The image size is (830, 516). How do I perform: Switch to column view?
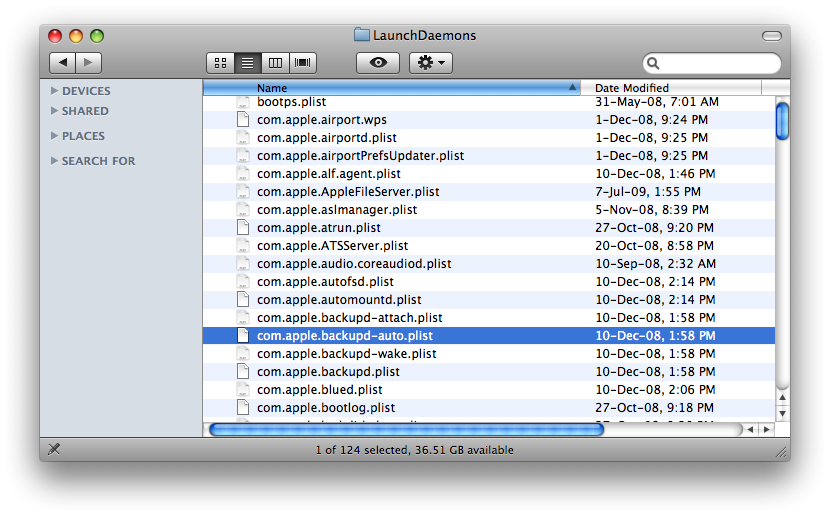pyautogui.click(x=275, y=63)
